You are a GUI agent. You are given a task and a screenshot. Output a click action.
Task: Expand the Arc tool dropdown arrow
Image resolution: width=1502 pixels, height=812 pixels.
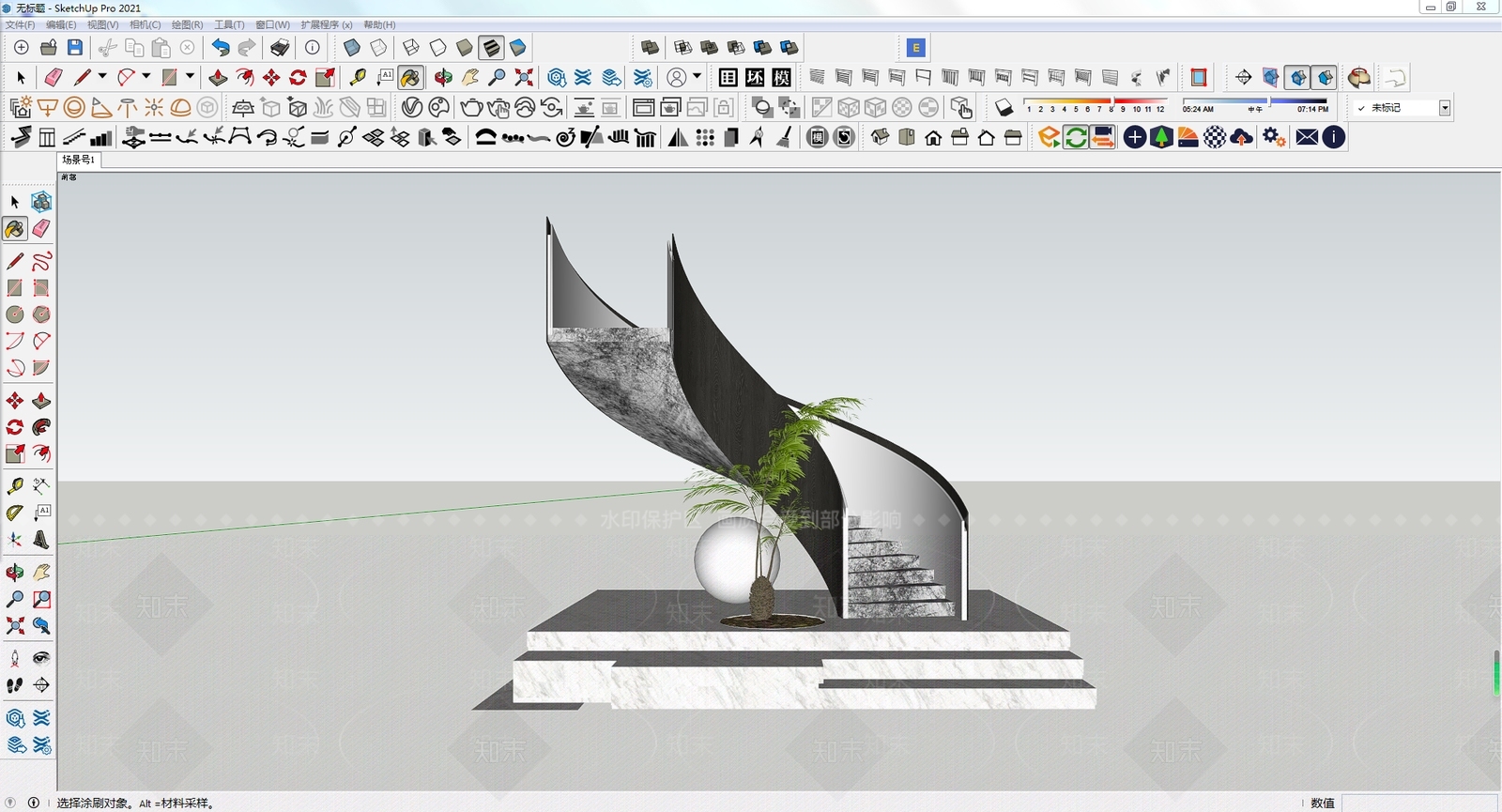(146, 76)
